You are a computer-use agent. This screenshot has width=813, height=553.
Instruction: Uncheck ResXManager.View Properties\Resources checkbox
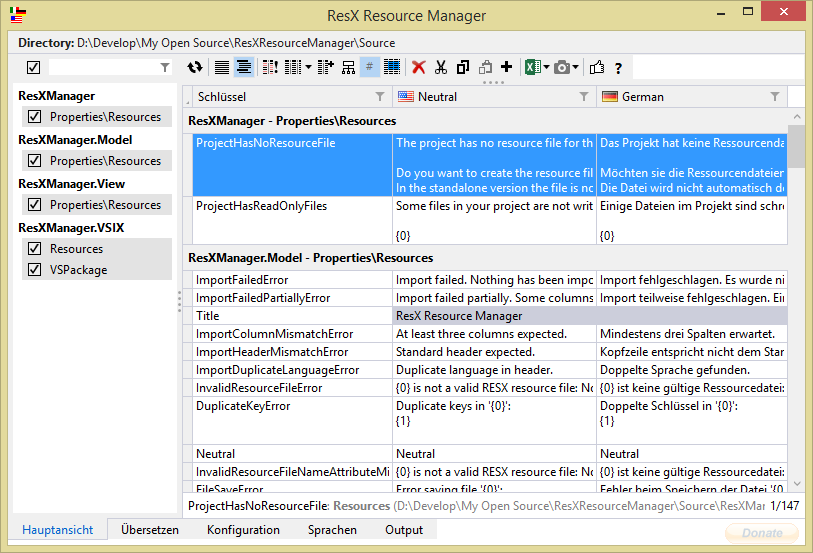click(35, 205)
